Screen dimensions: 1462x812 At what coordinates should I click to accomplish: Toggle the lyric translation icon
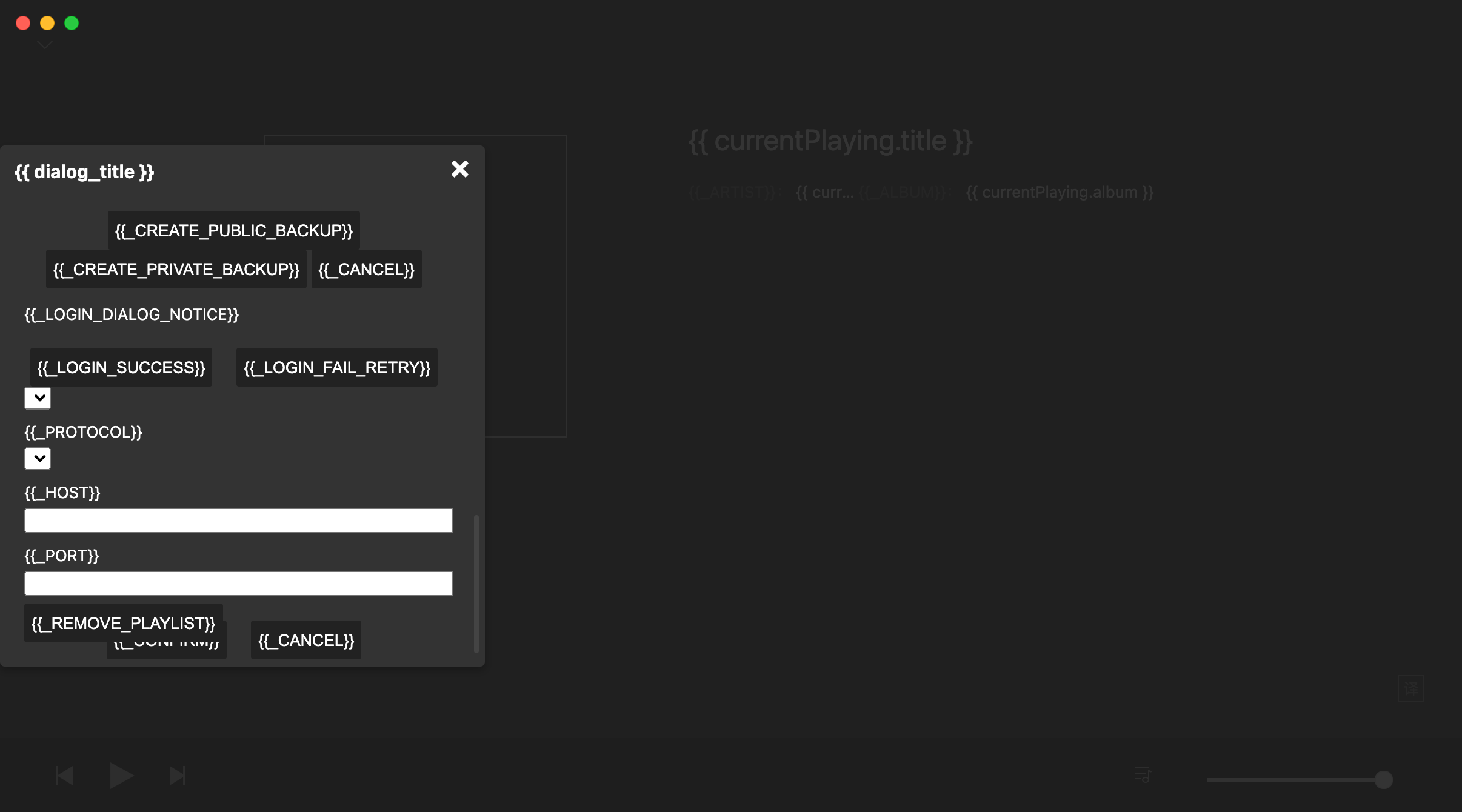(x=1411, y=688)
